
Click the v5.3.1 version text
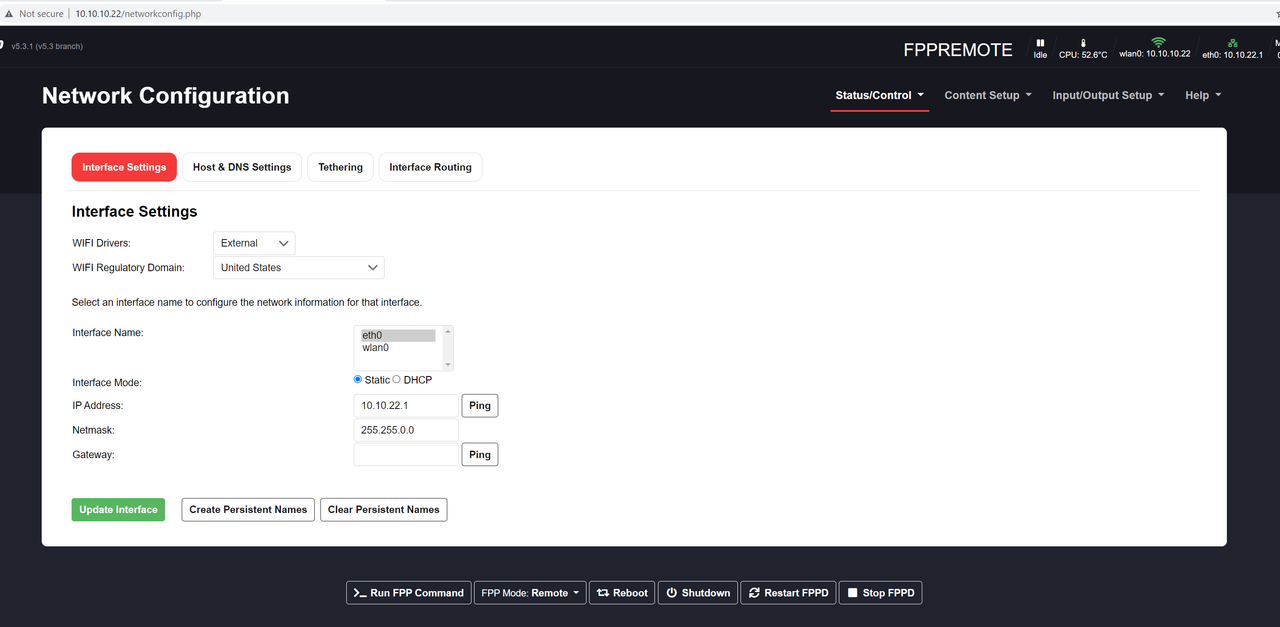pos(47,46)
